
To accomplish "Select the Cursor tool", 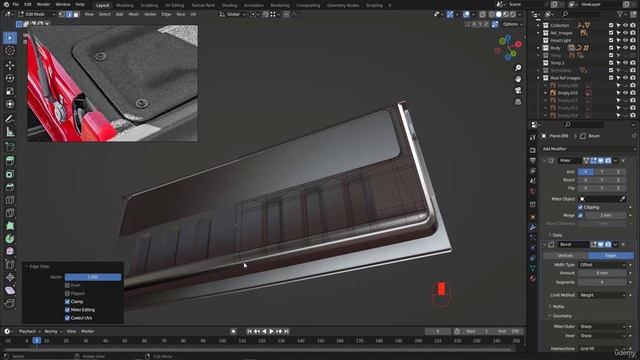I will pos(10,51).
